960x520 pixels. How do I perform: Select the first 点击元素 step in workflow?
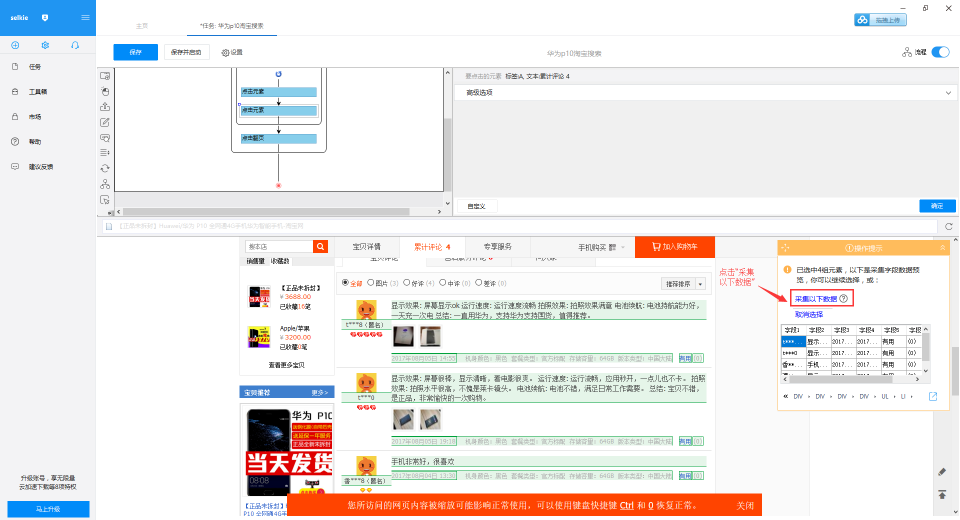[x=279, y=92]
